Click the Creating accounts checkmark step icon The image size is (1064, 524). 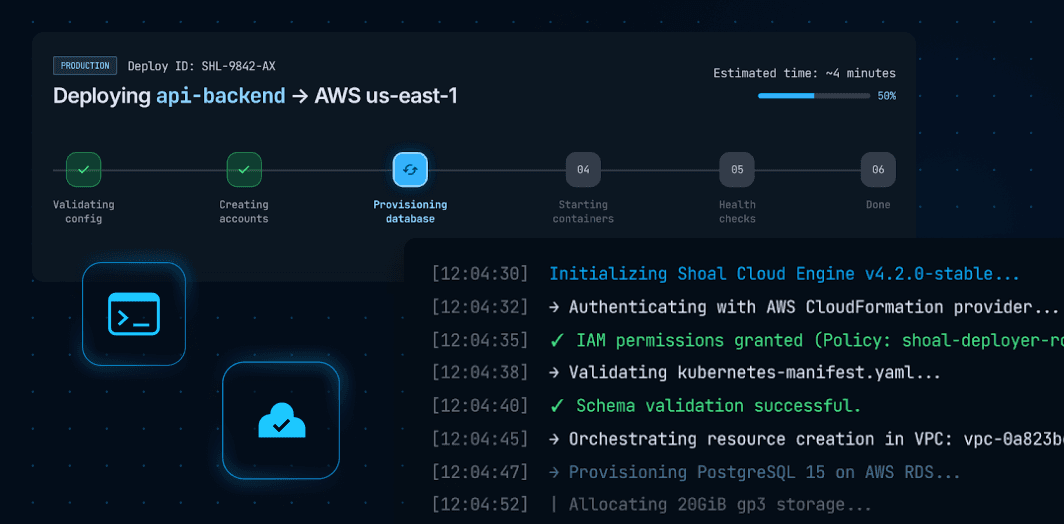pos(244,170)
